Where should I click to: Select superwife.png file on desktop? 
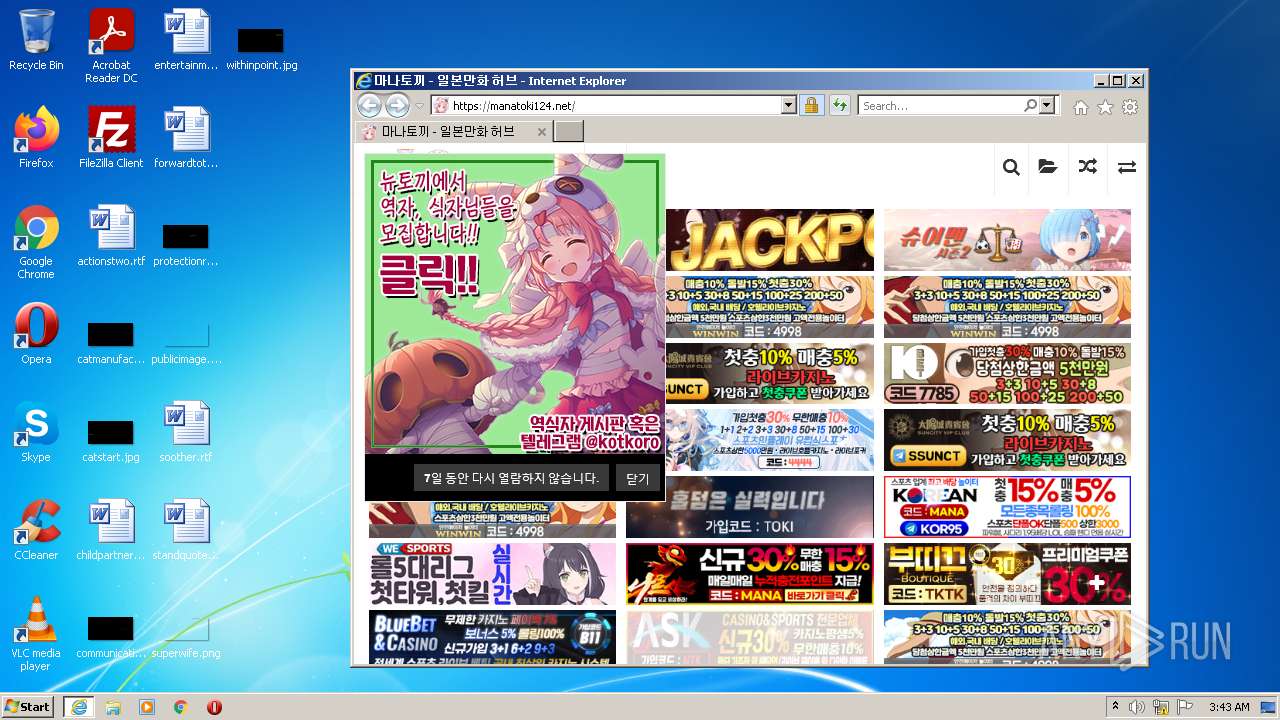click(186, 634)
